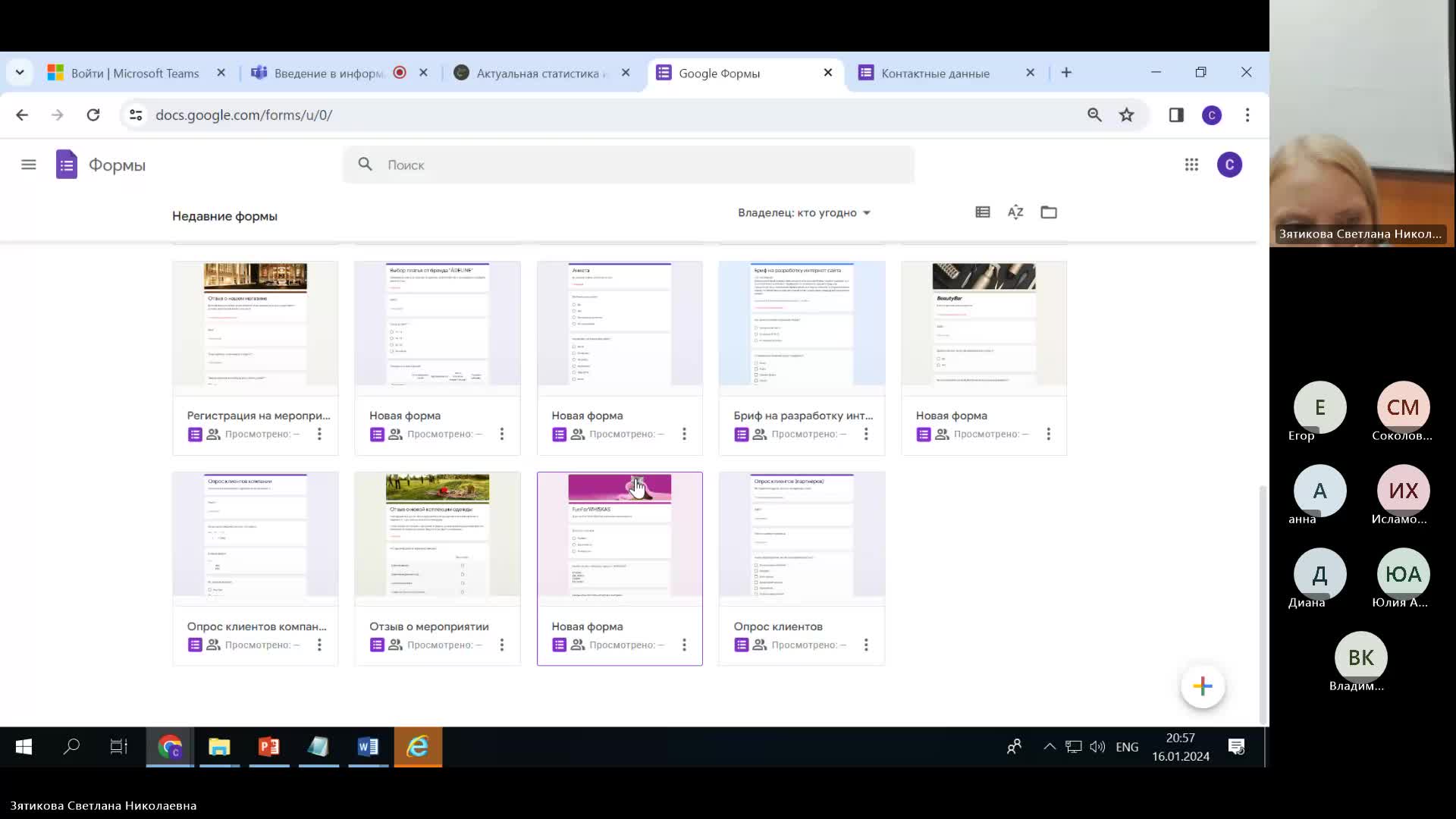
Task: Click the Опрос клиентов form title
Action: [778, 626]
